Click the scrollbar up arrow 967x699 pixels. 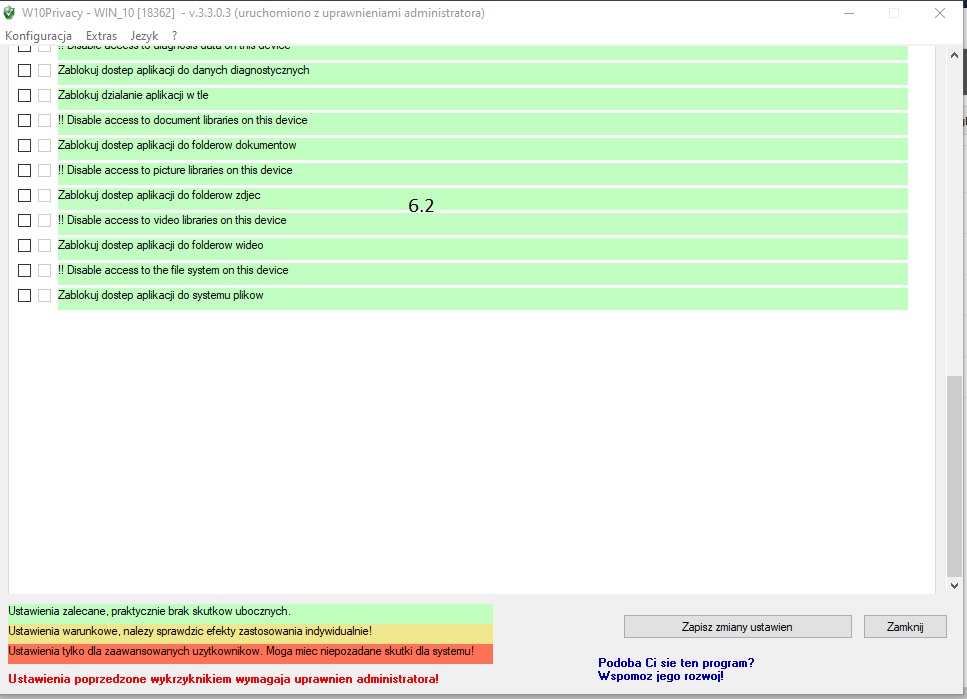click(954, 55)
